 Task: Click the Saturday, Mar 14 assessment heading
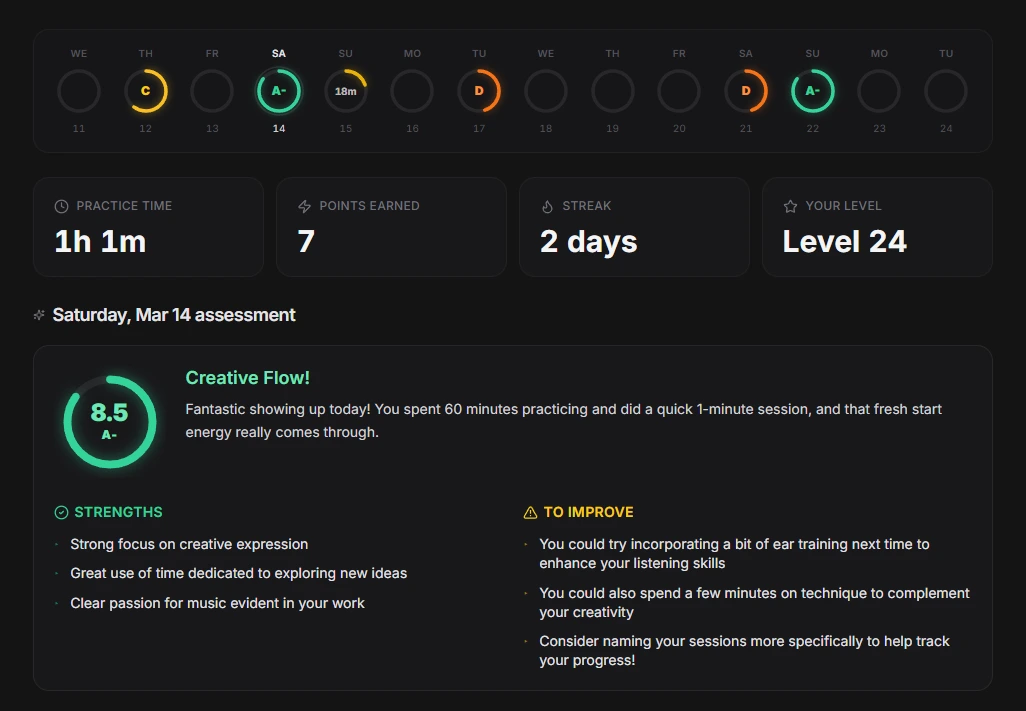(x=174, y=315)
